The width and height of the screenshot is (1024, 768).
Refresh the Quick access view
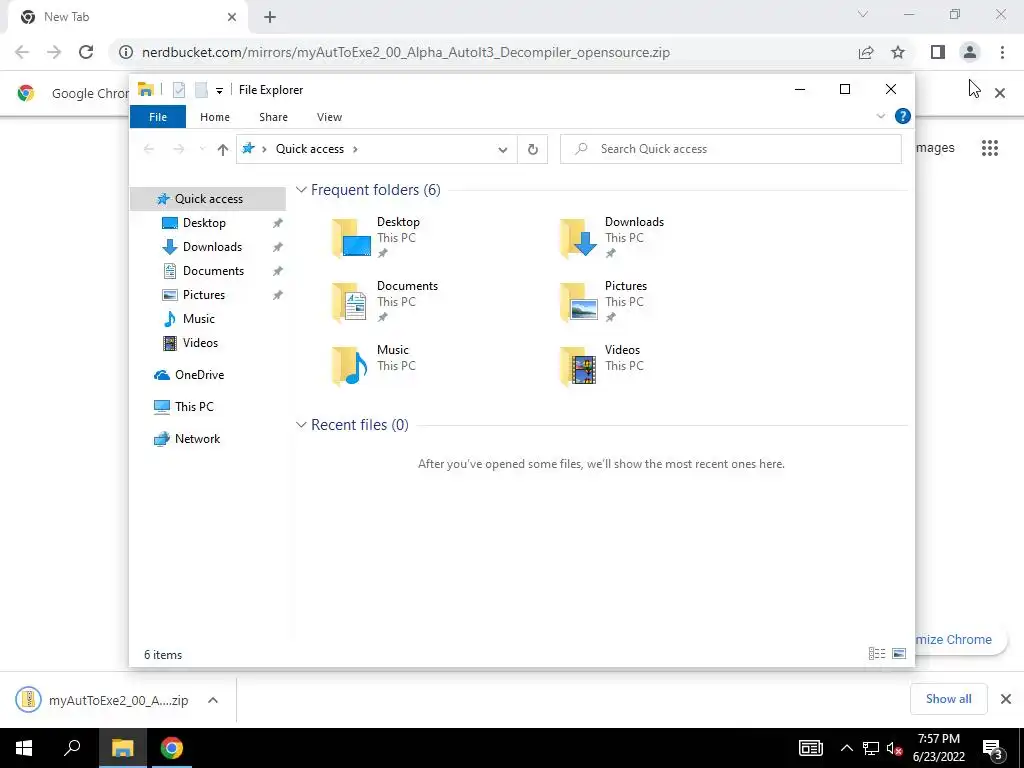click(x=533, y=149)
